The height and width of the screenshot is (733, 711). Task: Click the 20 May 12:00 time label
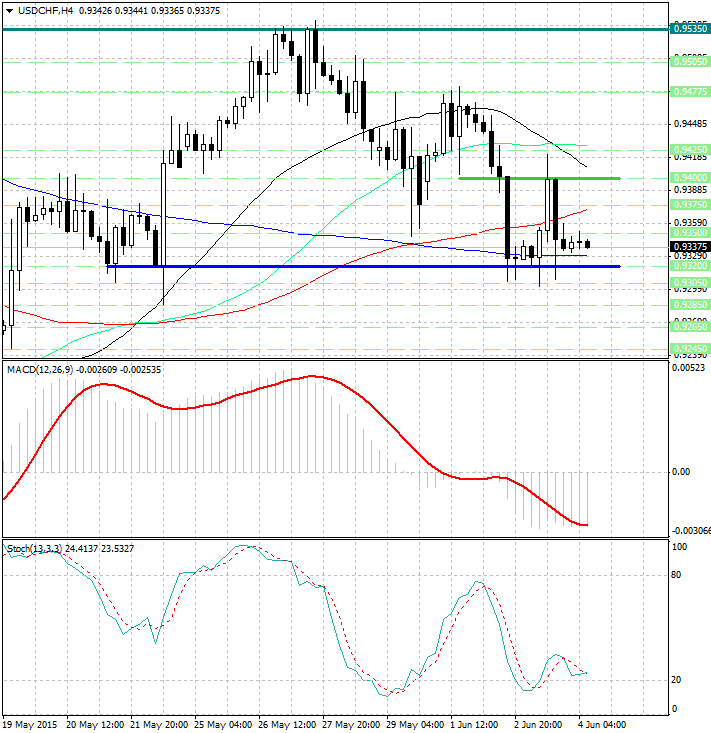coord(95,725)
